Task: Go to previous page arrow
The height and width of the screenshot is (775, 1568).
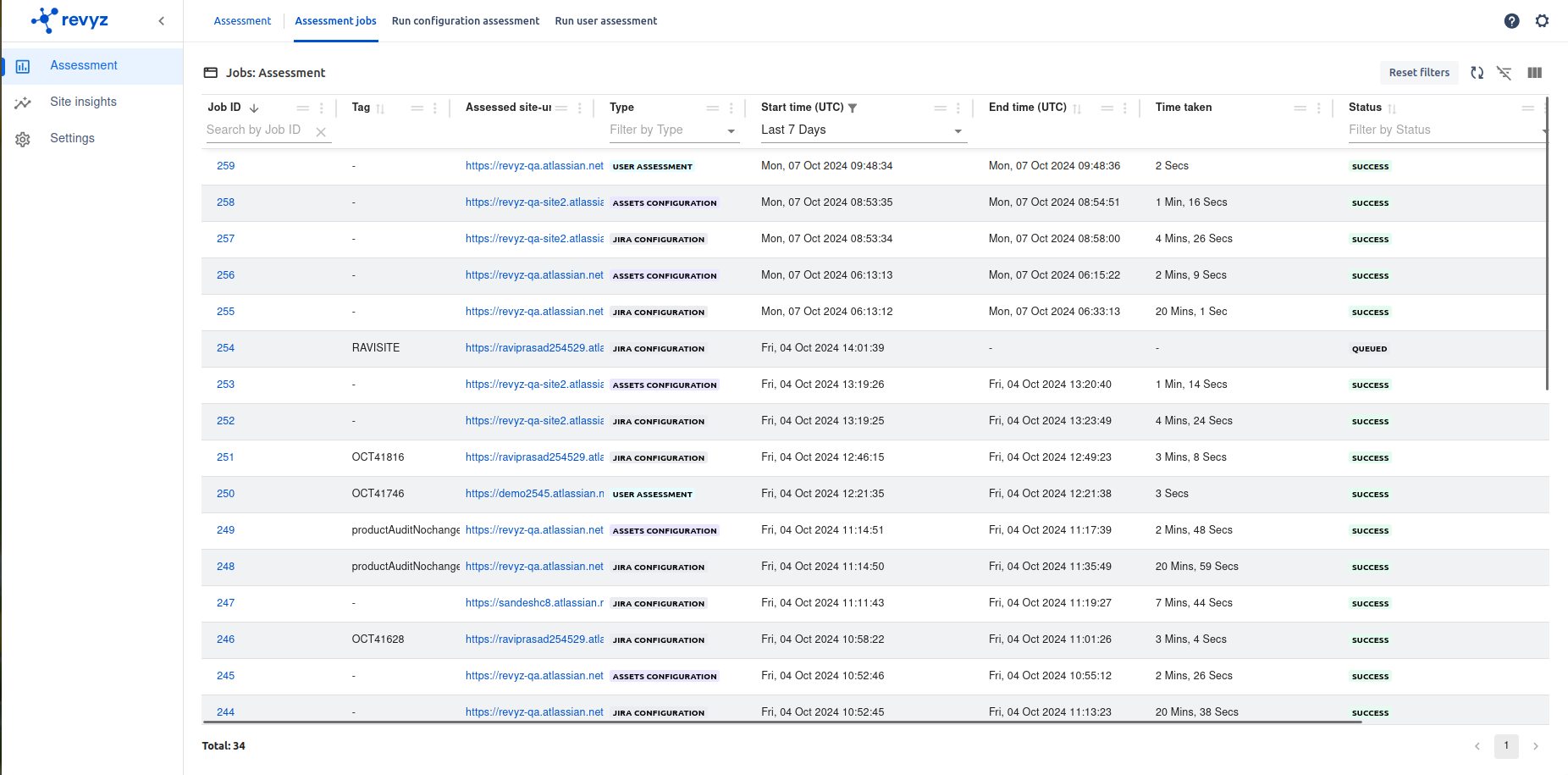Action: 1477,746
